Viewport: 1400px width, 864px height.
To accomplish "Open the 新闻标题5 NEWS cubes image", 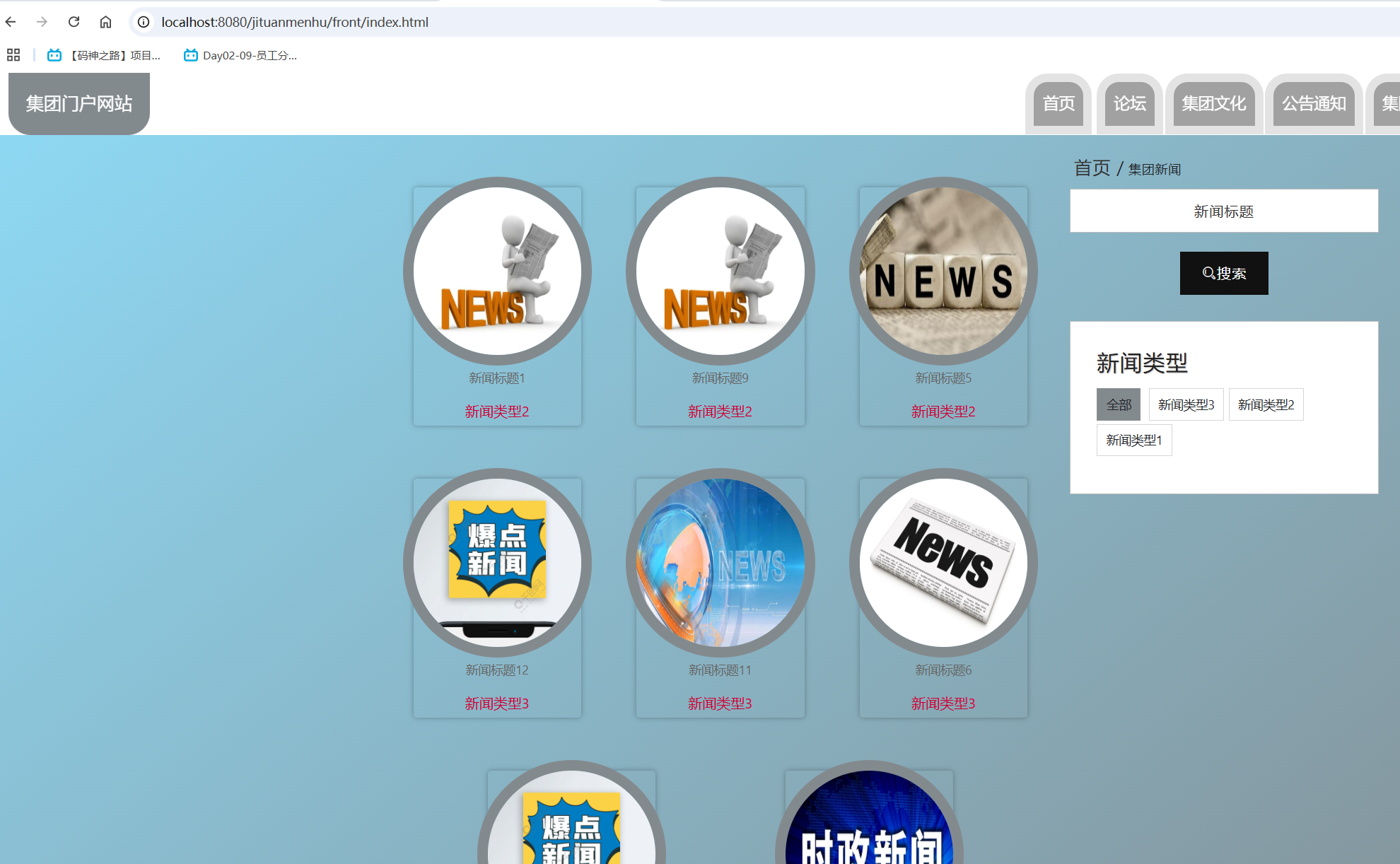I will [943, 271].
